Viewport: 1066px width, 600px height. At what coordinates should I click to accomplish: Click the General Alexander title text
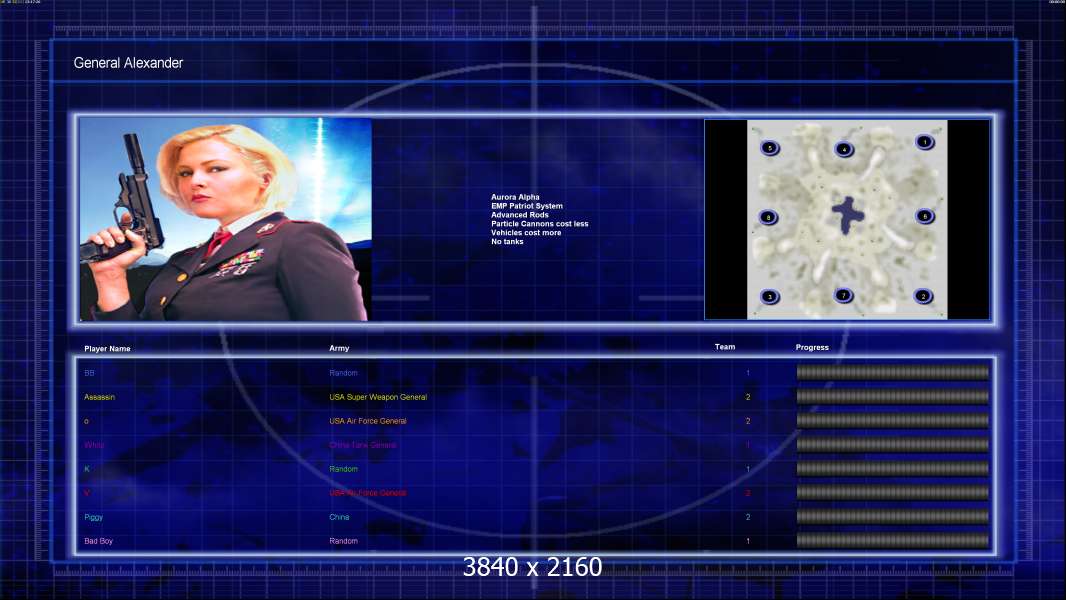point(128,63)
